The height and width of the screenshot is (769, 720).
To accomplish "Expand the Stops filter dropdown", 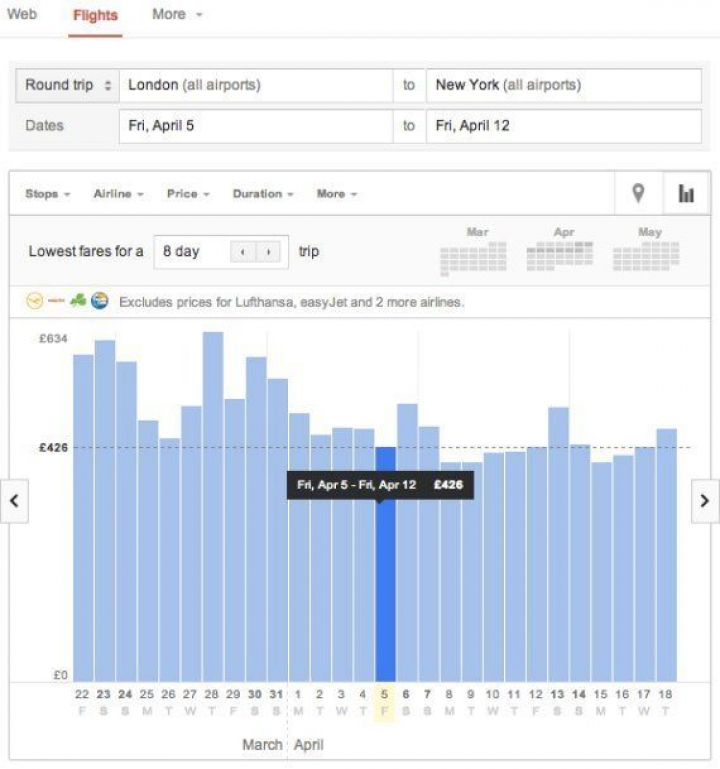I will [47, 194].
